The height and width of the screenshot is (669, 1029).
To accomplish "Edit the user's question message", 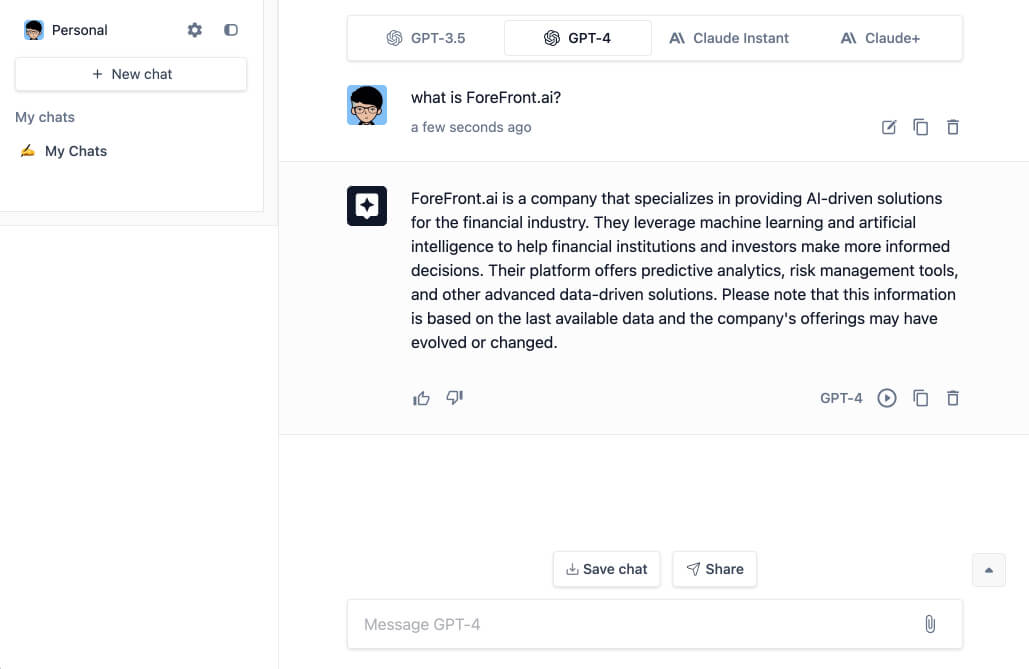I will pyautogui.click(x=889, y=127).
